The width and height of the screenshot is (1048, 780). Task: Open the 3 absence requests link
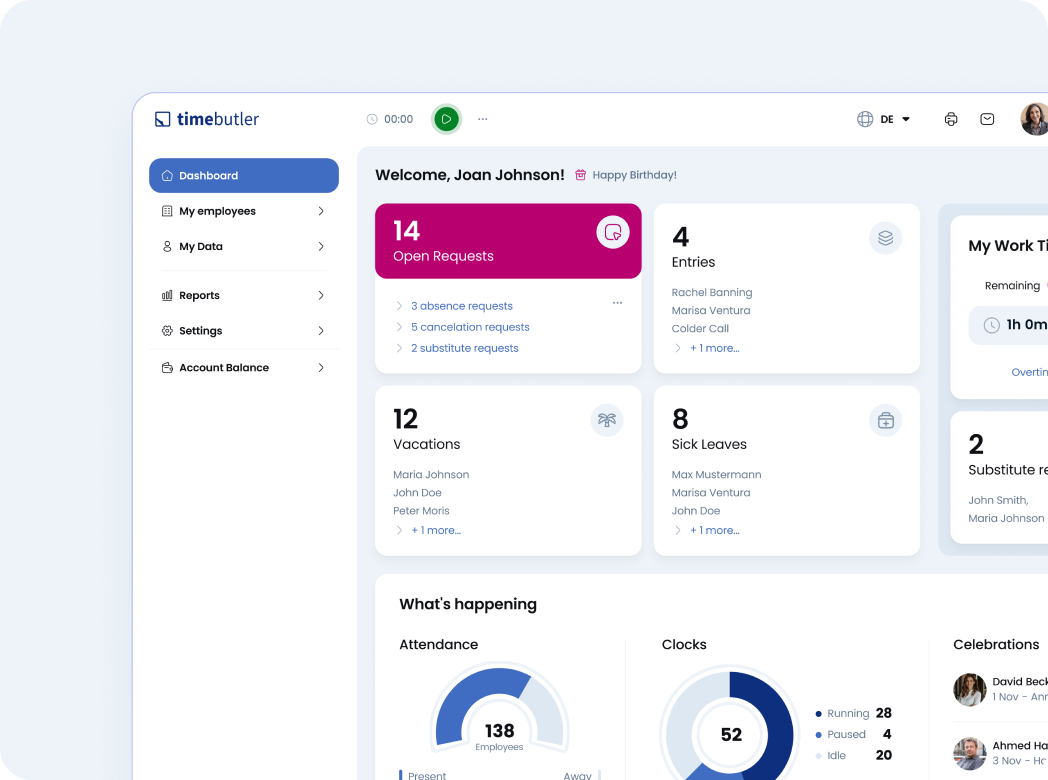click(x=461, y=306)
